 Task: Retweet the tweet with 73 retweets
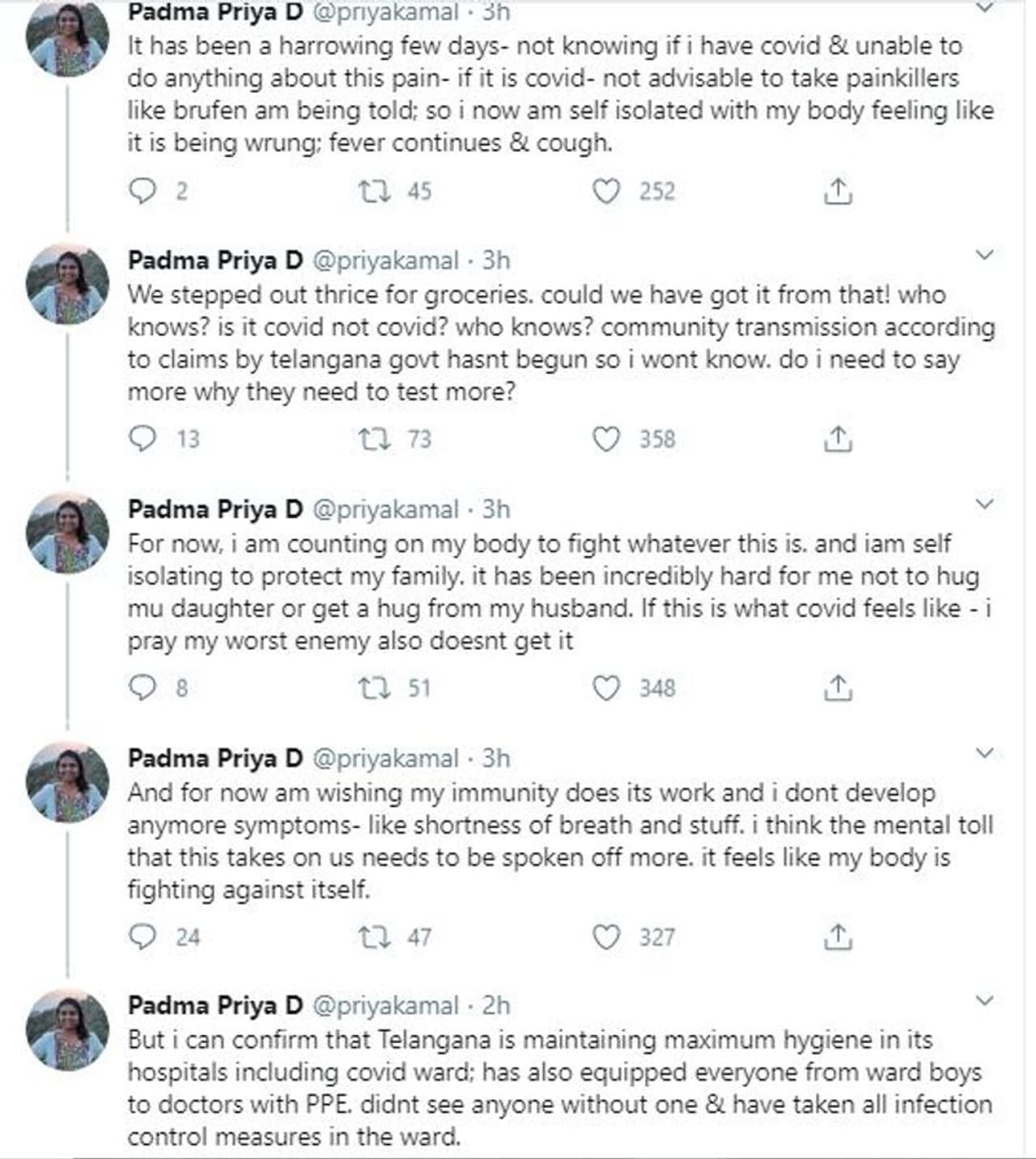[375, 439]
